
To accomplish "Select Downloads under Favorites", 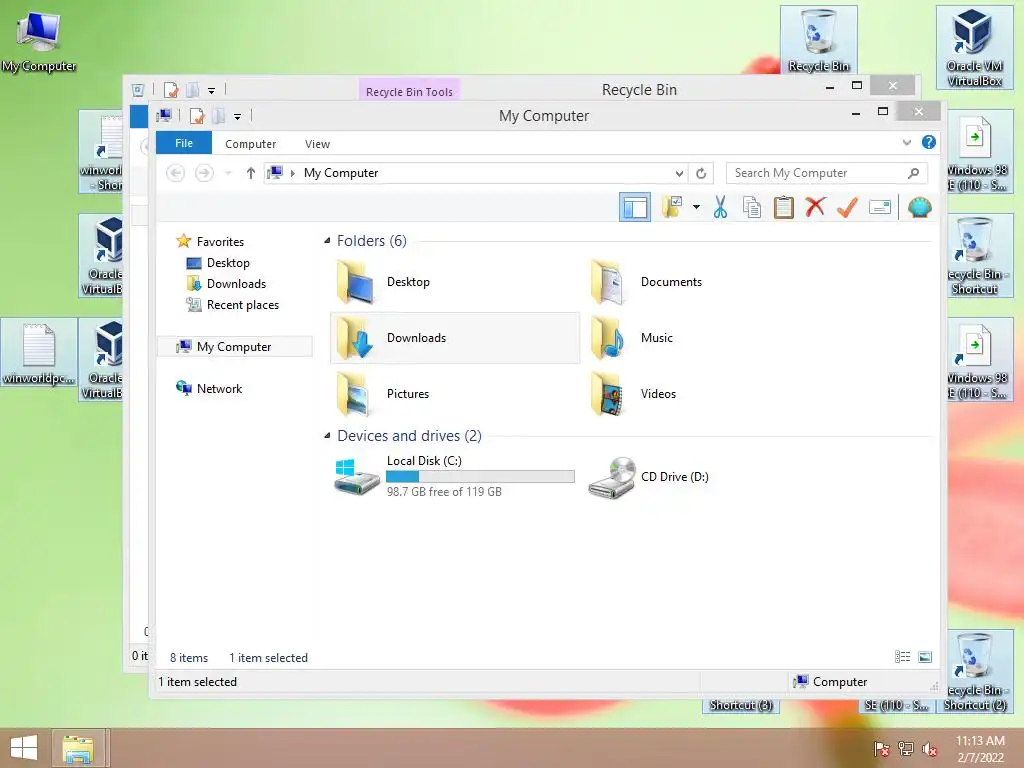I will [236, 283].
